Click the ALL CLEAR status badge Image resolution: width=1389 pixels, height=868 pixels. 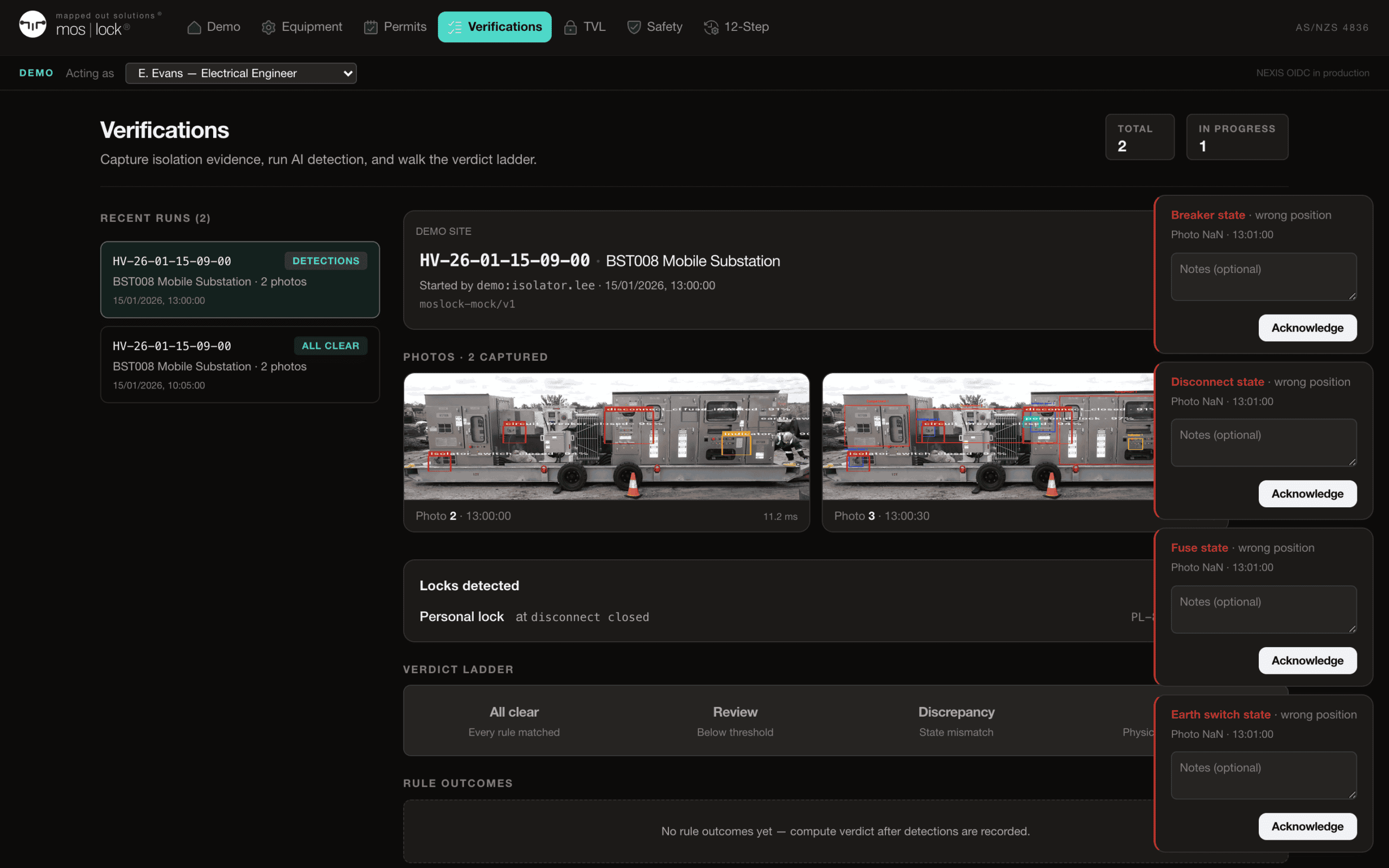point(330,346)
